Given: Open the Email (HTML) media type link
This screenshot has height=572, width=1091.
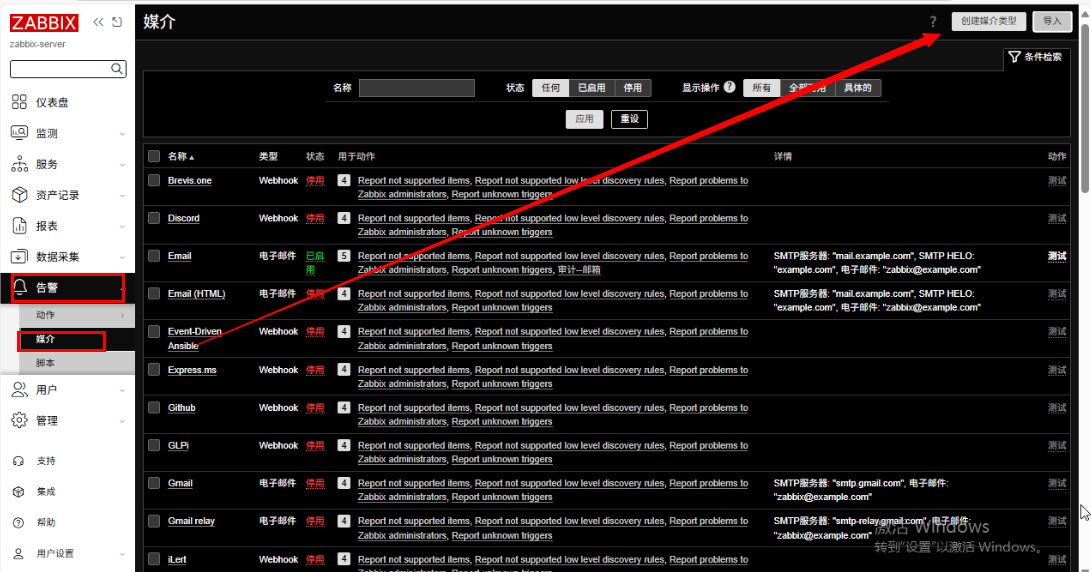Looking at the screenshot, I should (196, 294).
